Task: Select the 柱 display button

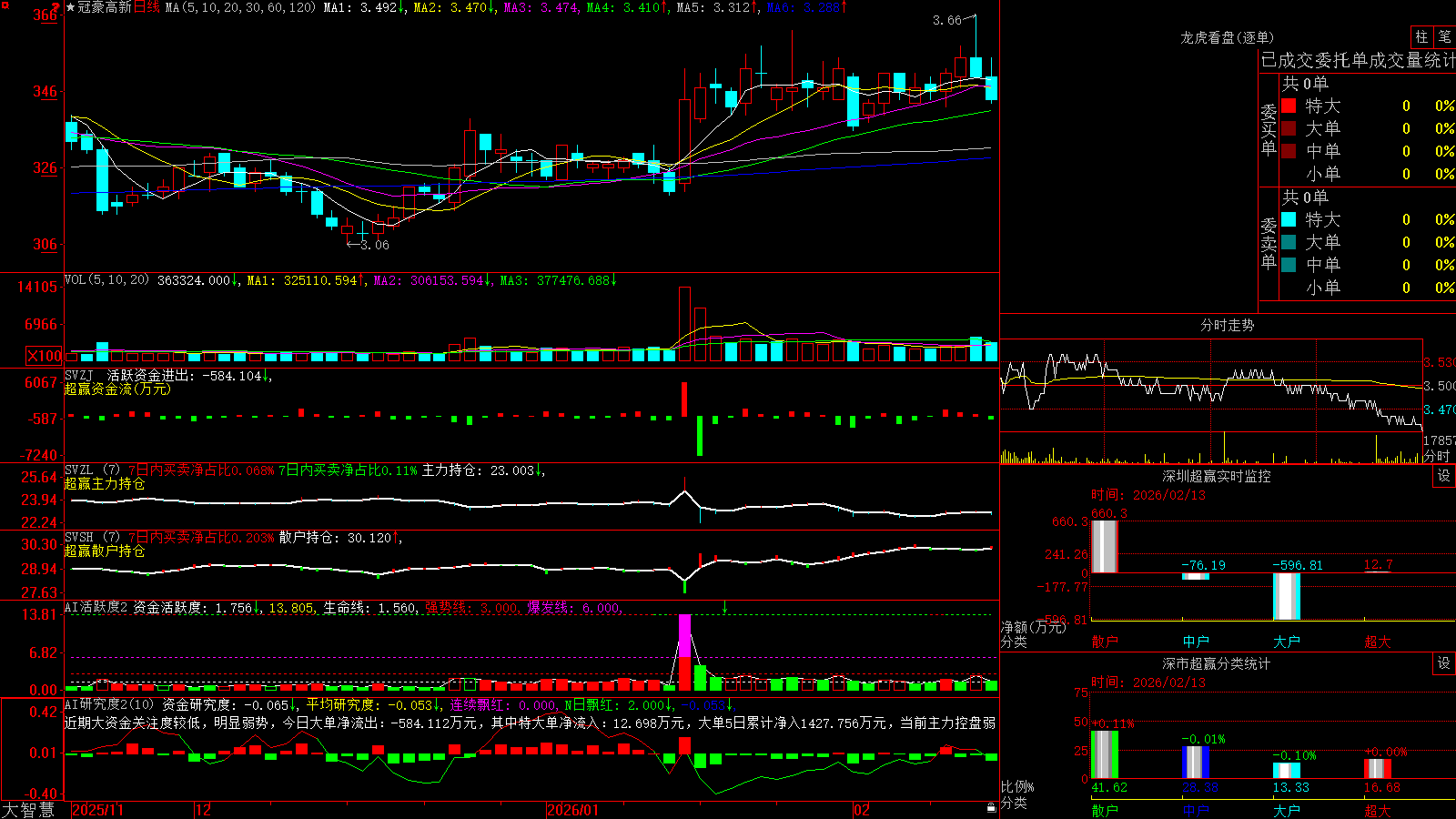Action: 1421,37
